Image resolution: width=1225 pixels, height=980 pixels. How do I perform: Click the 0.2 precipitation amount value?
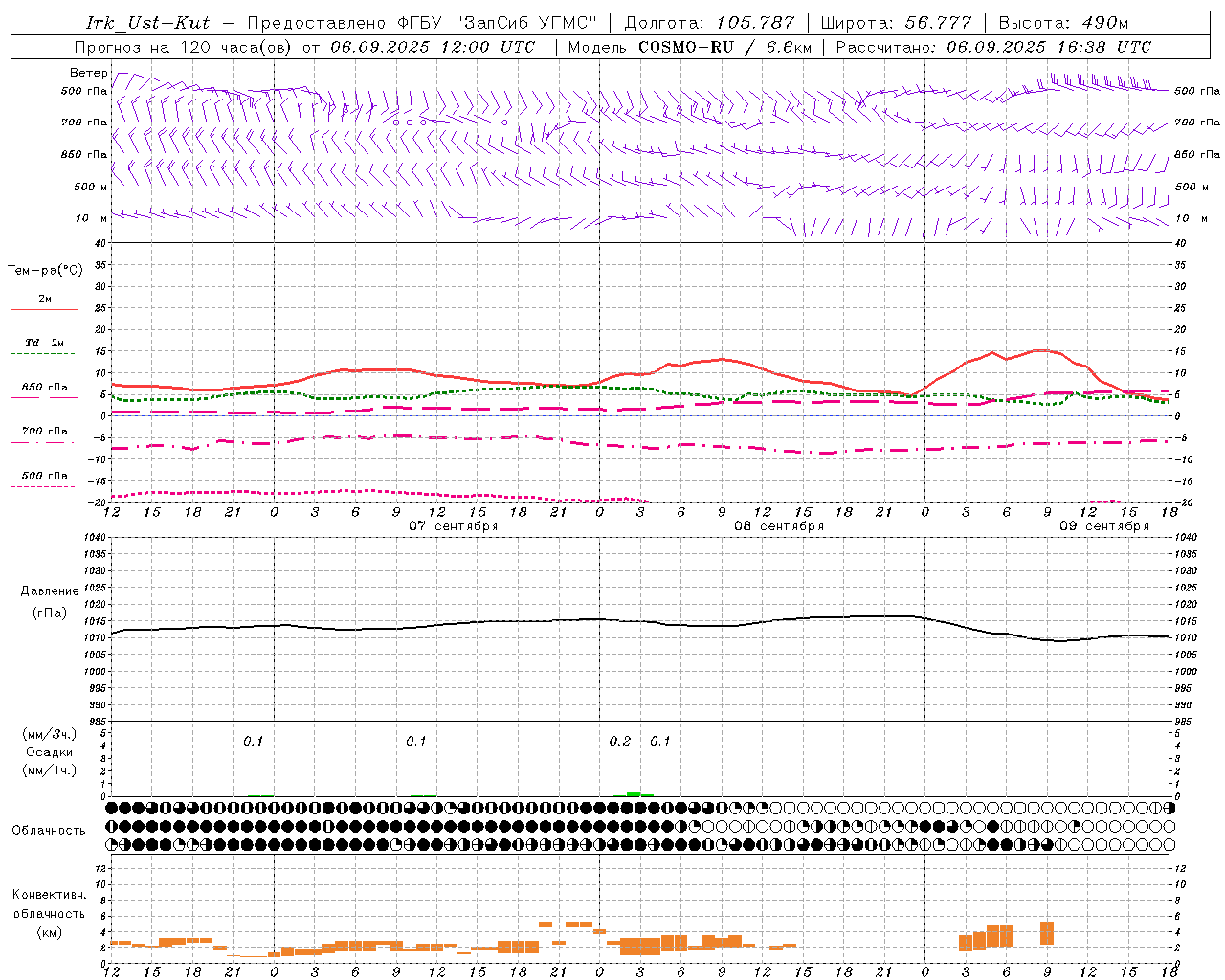pos(620,742)
